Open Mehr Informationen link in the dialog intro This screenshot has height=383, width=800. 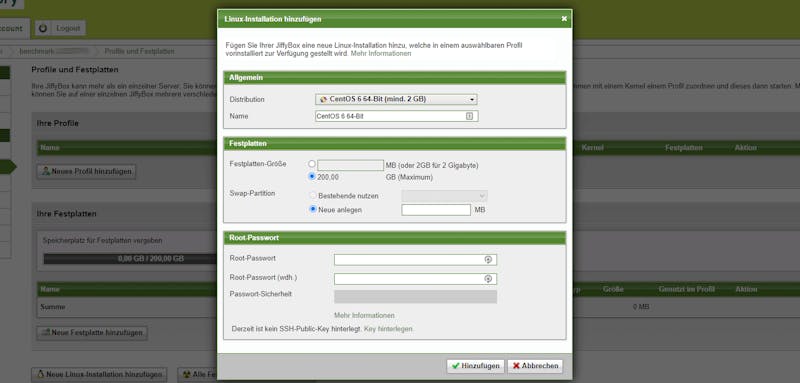[x=381, y=53]
